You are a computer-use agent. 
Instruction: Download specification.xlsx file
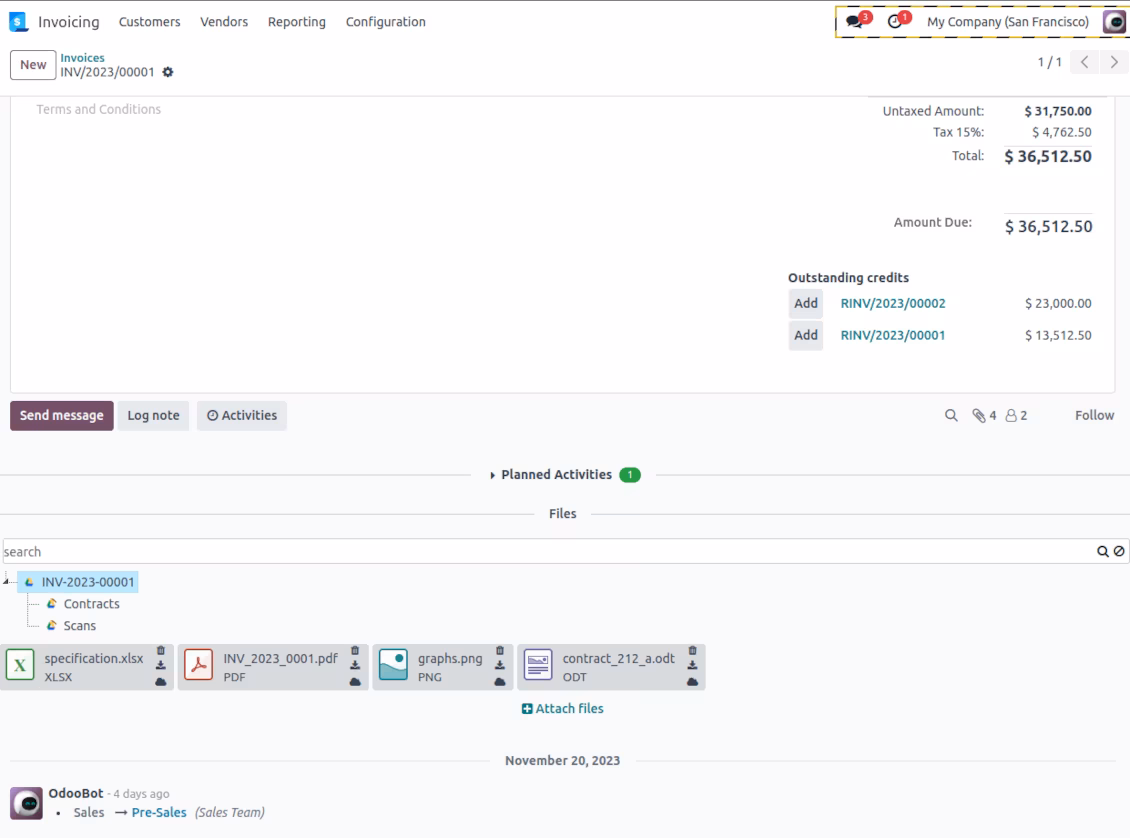[x=161, y=666]
